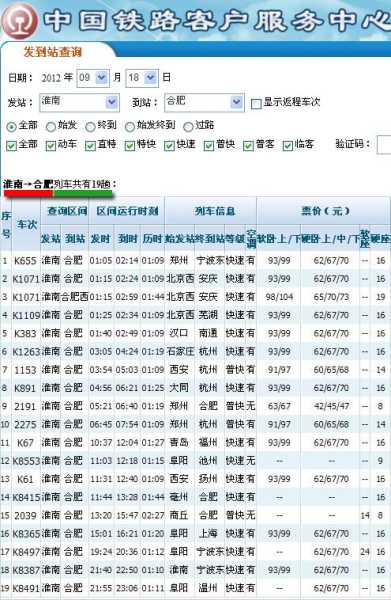Select train number K891
391x600 pixels.
[x=25, y=388]
